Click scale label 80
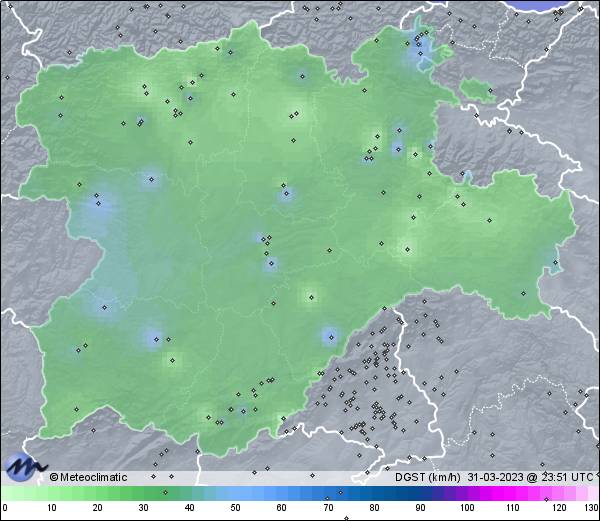The height and width of the screenshot is (521, 600). 374,508
